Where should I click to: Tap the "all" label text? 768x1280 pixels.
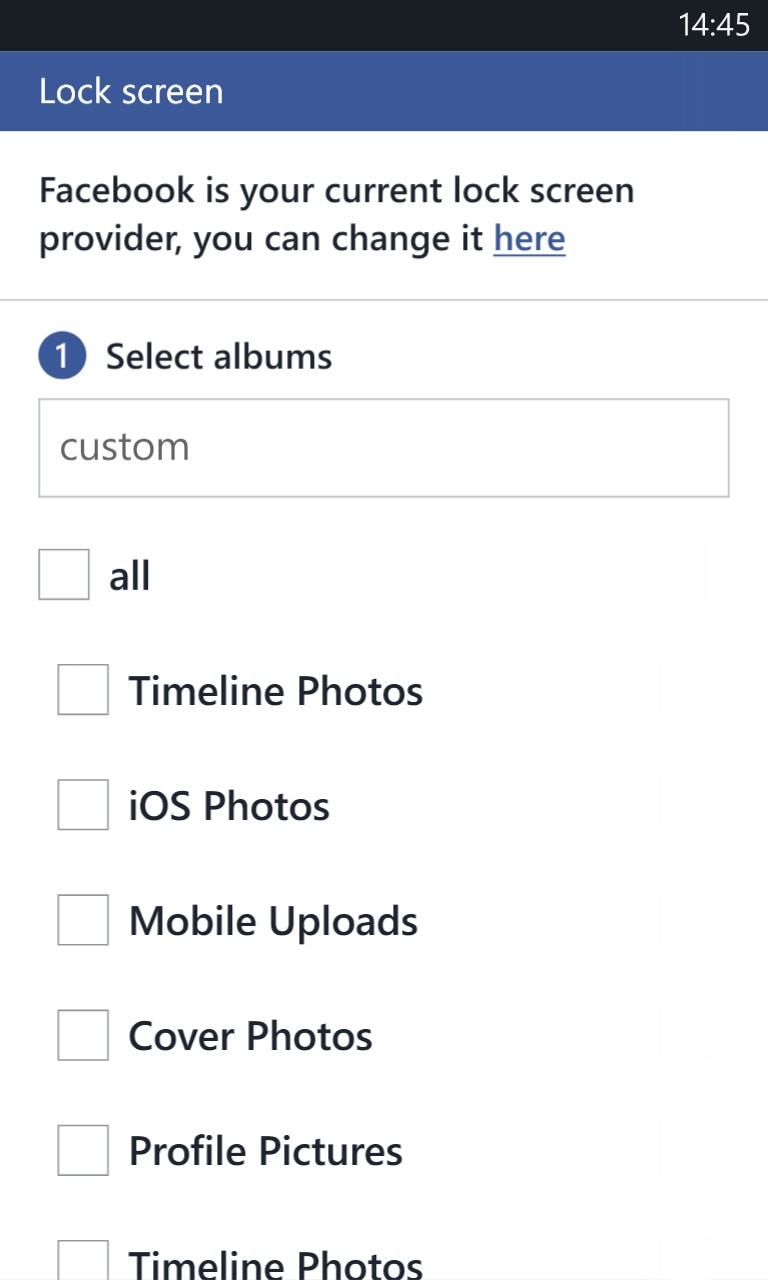coord(130,576)
